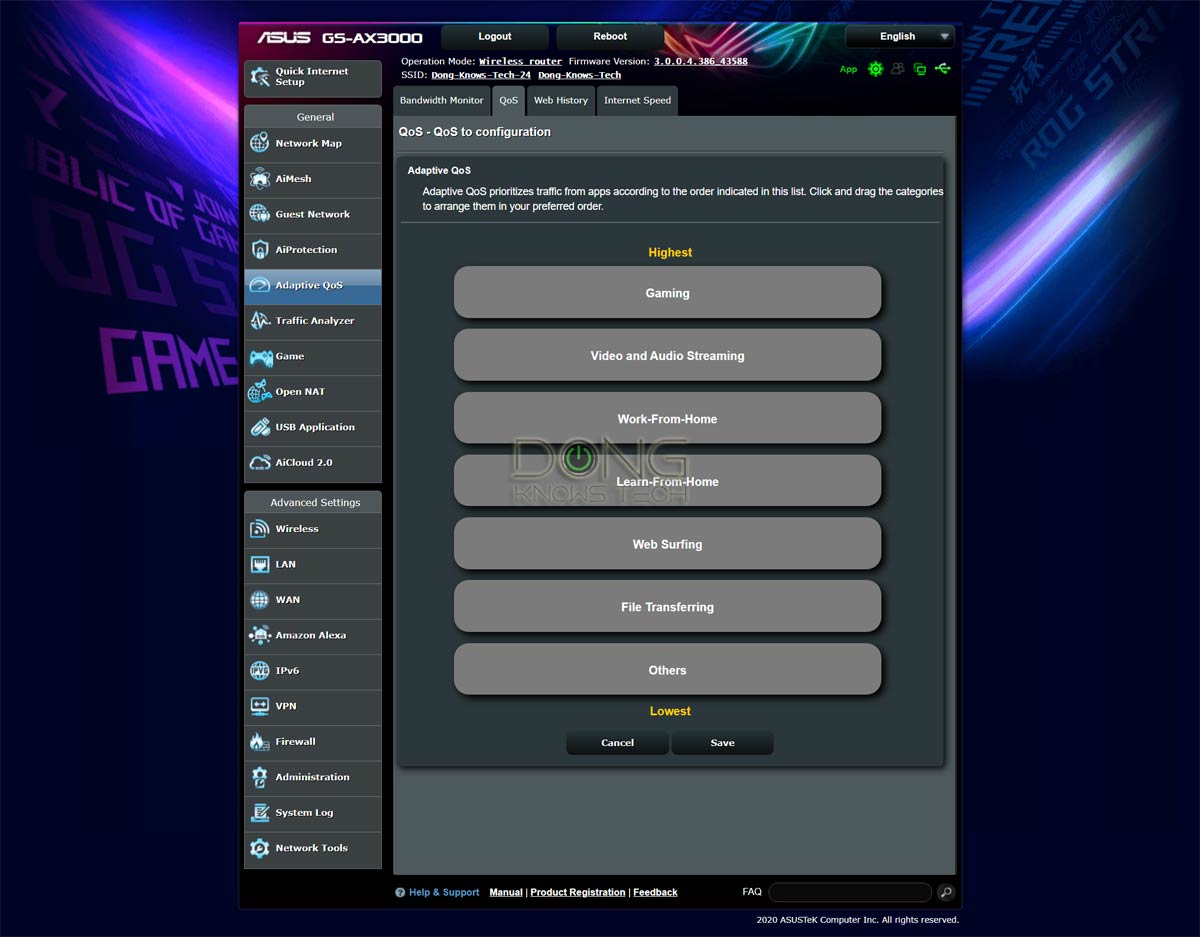Click the FAQ search magnifier icon
This screenshot has width=1200, height=937.
[946, 892]
